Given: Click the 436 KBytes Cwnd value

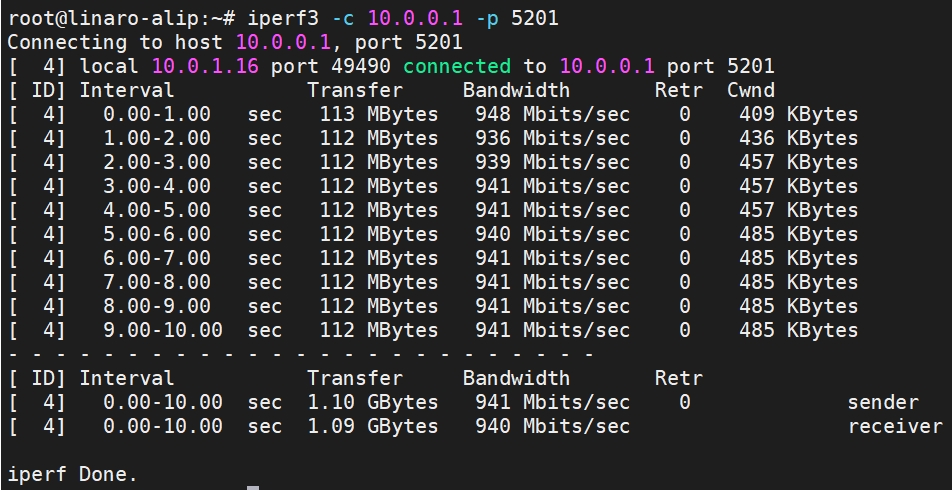Looking at the screenshot, I should pyautogui.click(x=798, y=138).
